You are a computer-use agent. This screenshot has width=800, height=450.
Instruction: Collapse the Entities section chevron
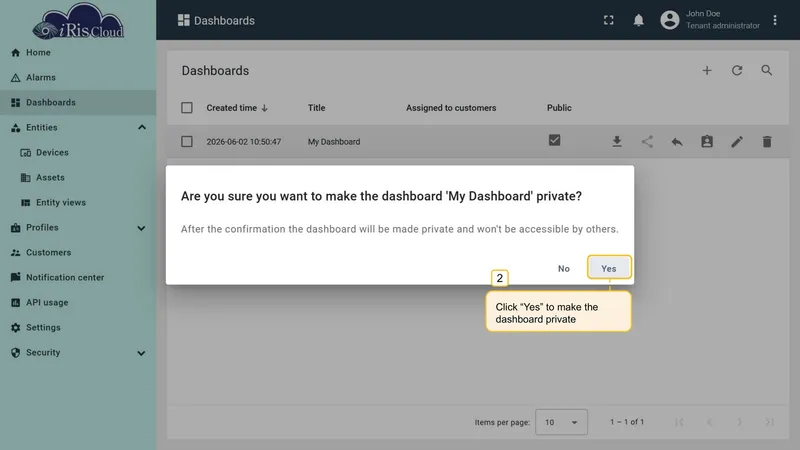pyautogui.click(x=142, y=127)
